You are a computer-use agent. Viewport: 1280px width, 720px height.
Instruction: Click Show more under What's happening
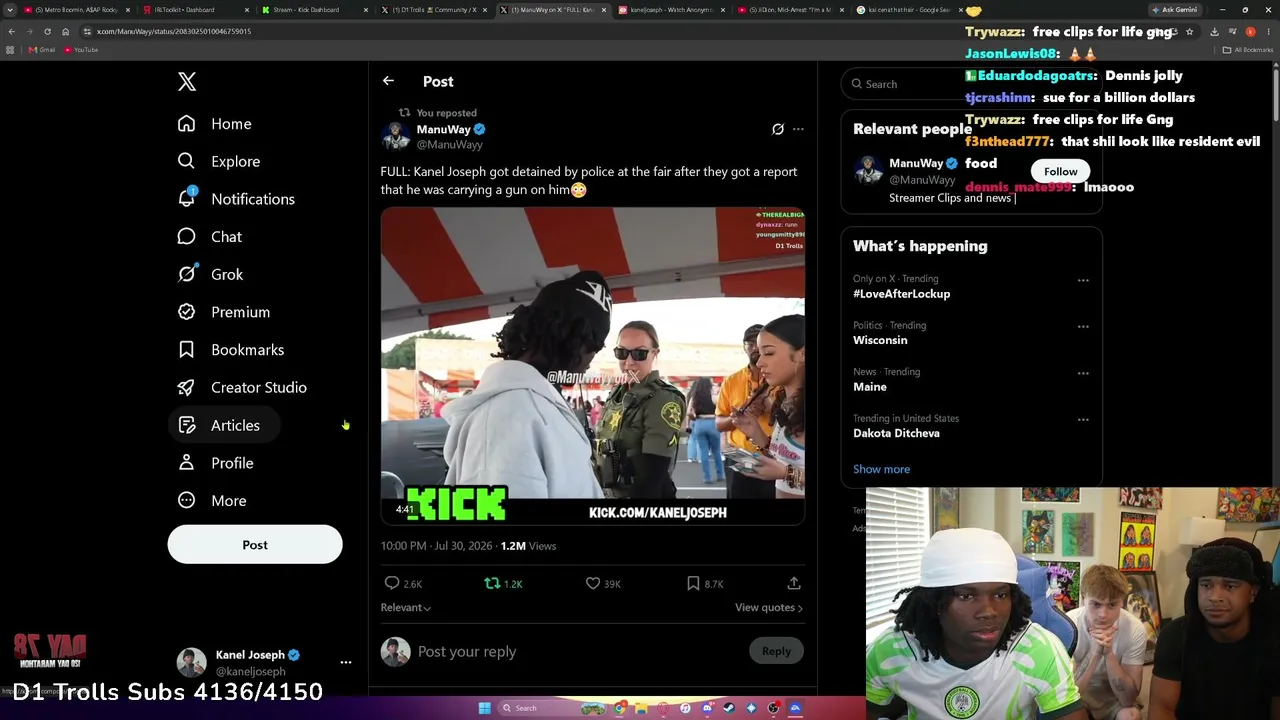click(x=881, y=469)
